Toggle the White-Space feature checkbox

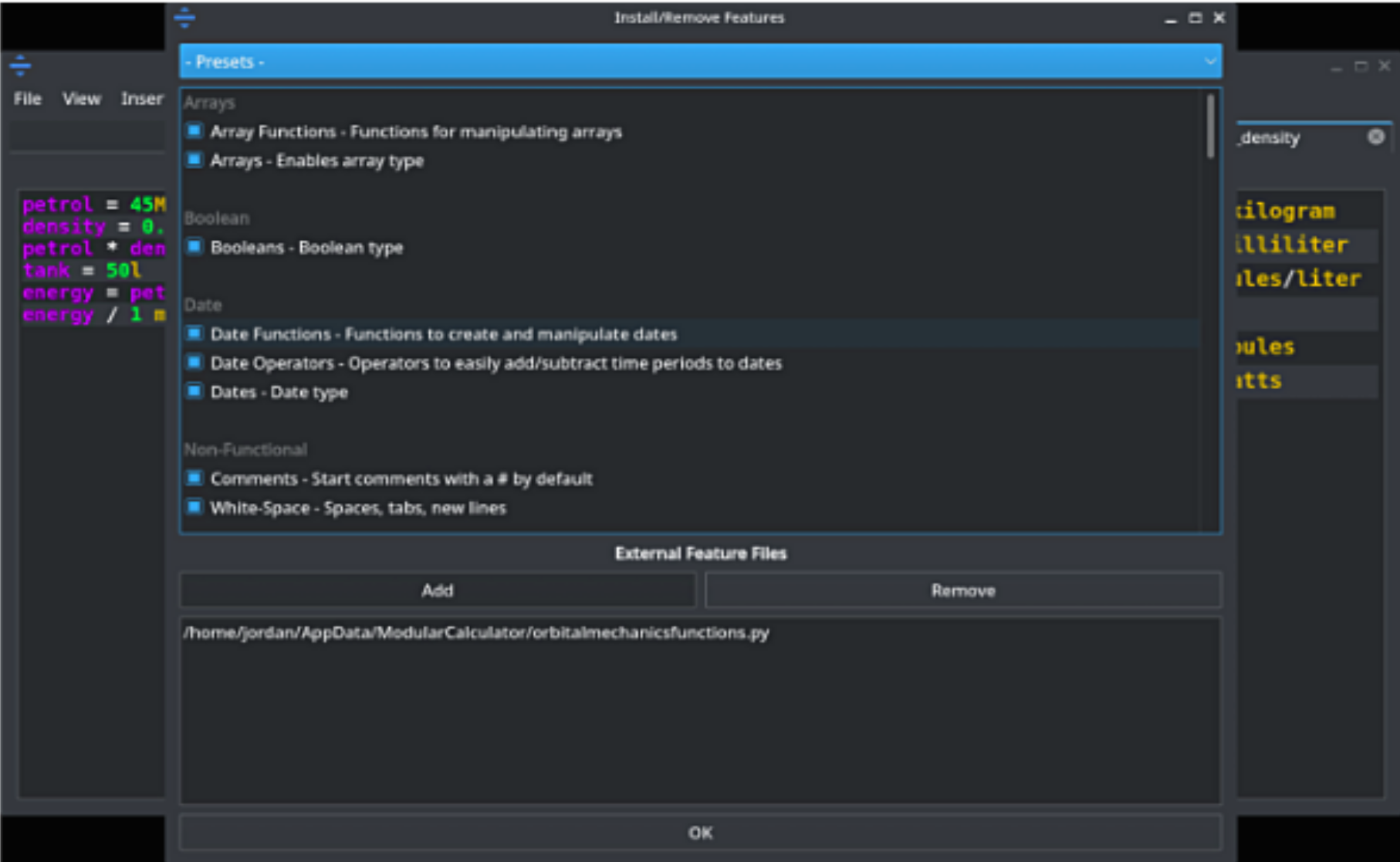pyautogui.click(x=194, y=507)
